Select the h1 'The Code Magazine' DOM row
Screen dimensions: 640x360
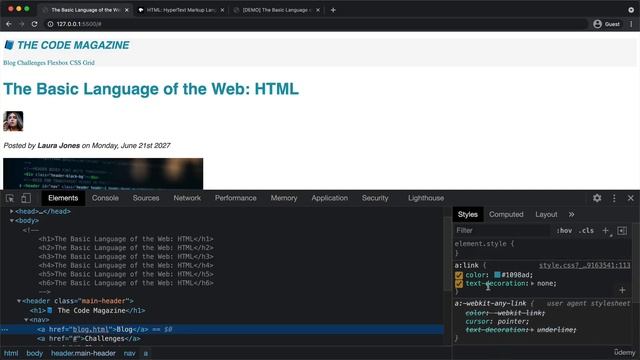[222, 311]
